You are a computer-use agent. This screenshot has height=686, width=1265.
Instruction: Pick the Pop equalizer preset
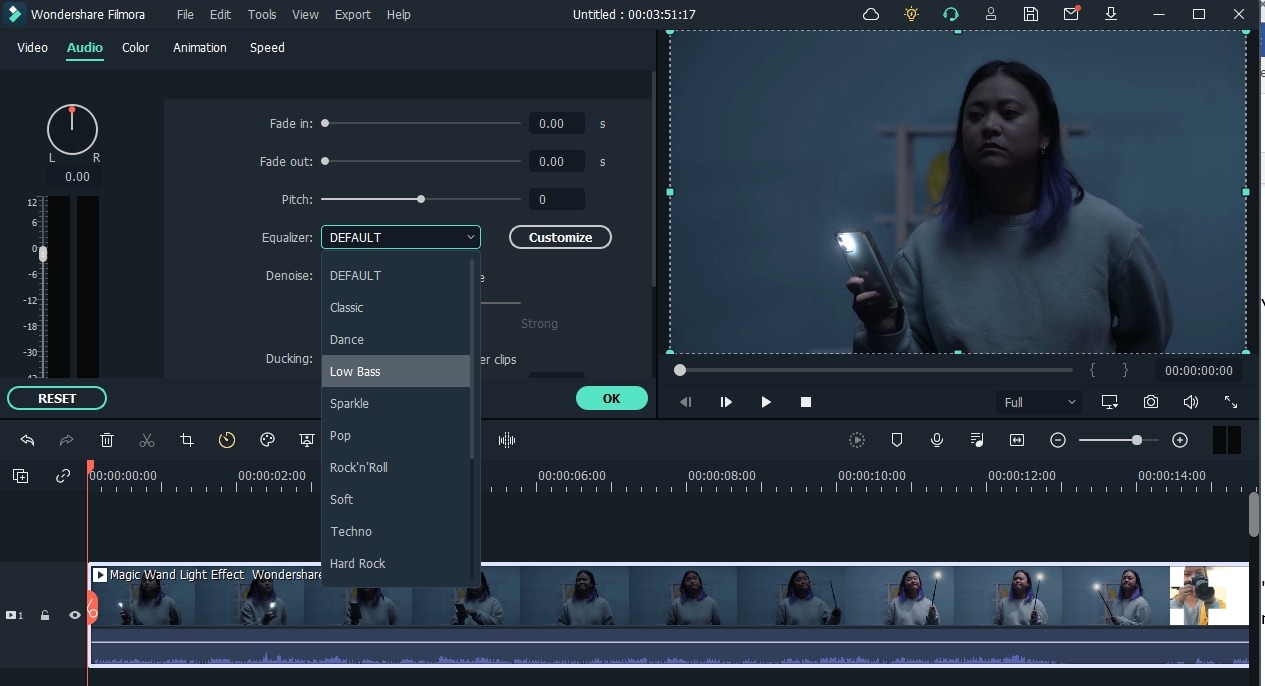coord(396,435)
